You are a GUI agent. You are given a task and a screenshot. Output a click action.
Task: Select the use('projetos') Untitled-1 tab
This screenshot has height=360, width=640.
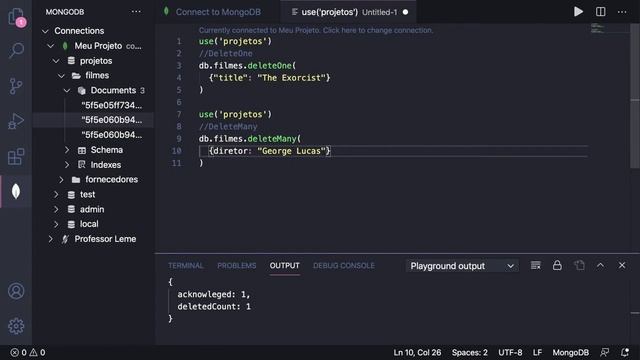348,12
